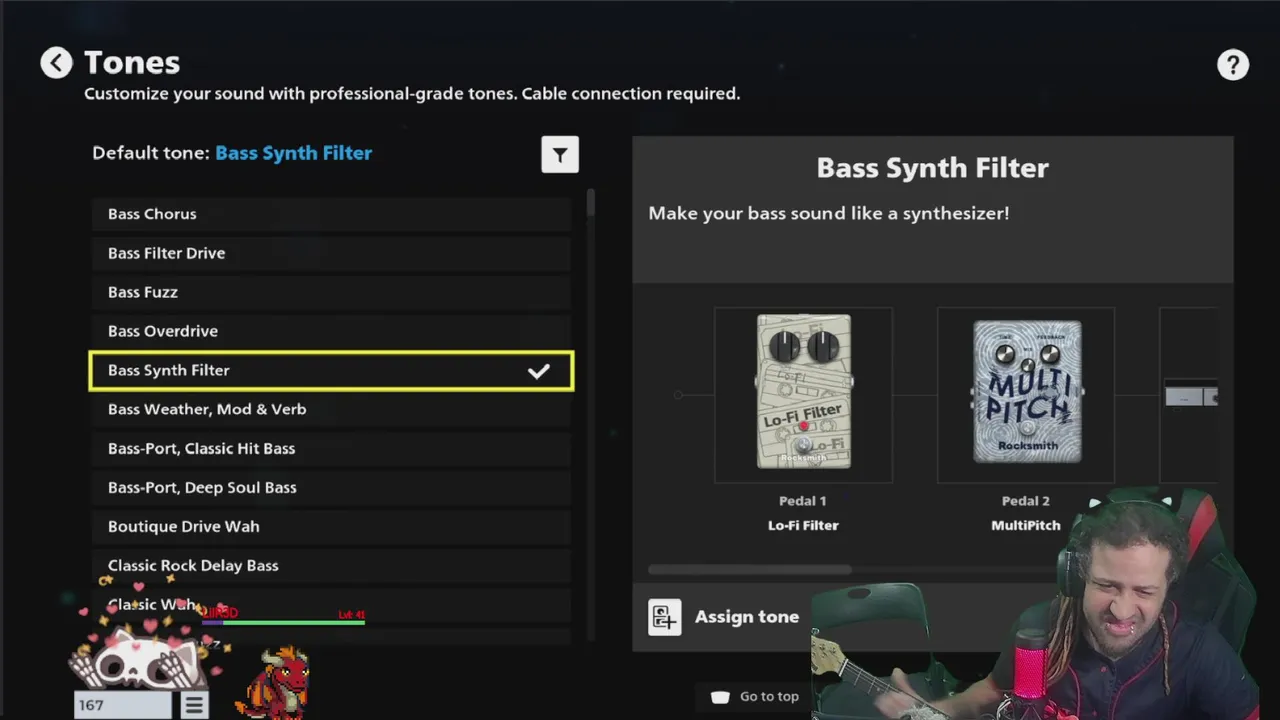The height and width of the screenshot is (720, 1280).
Task: Click the red dragon overlay character
Action: pyautogui.click(x=273, y=682)
